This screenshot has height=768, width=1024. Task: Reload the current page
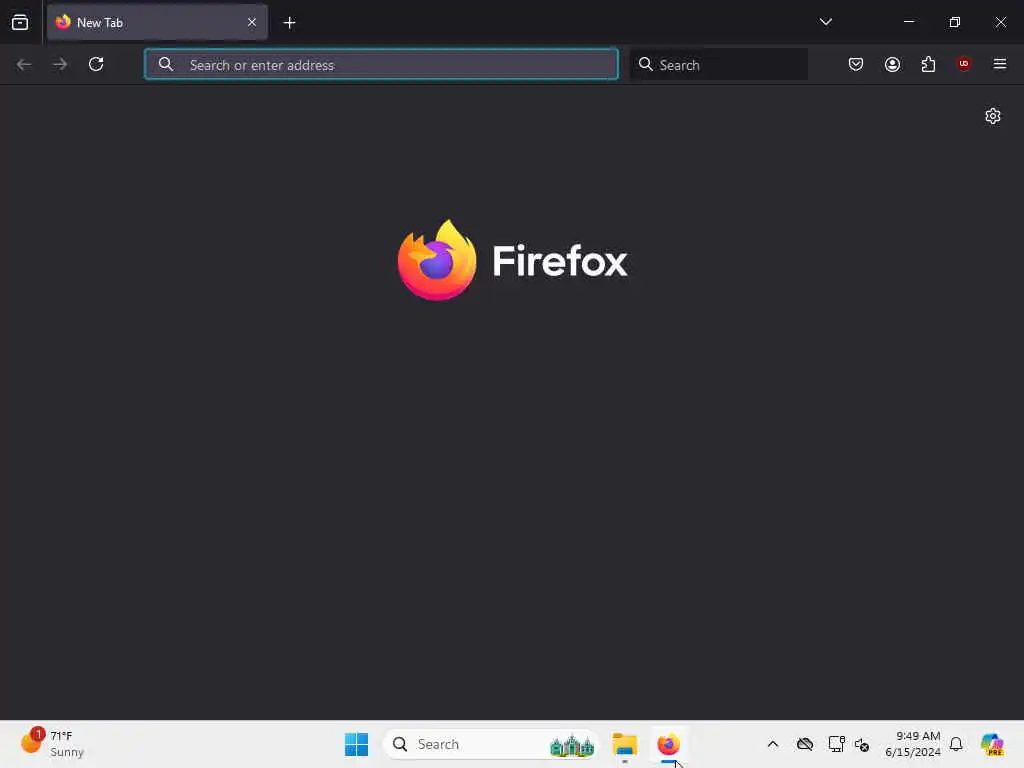point(96,64)
